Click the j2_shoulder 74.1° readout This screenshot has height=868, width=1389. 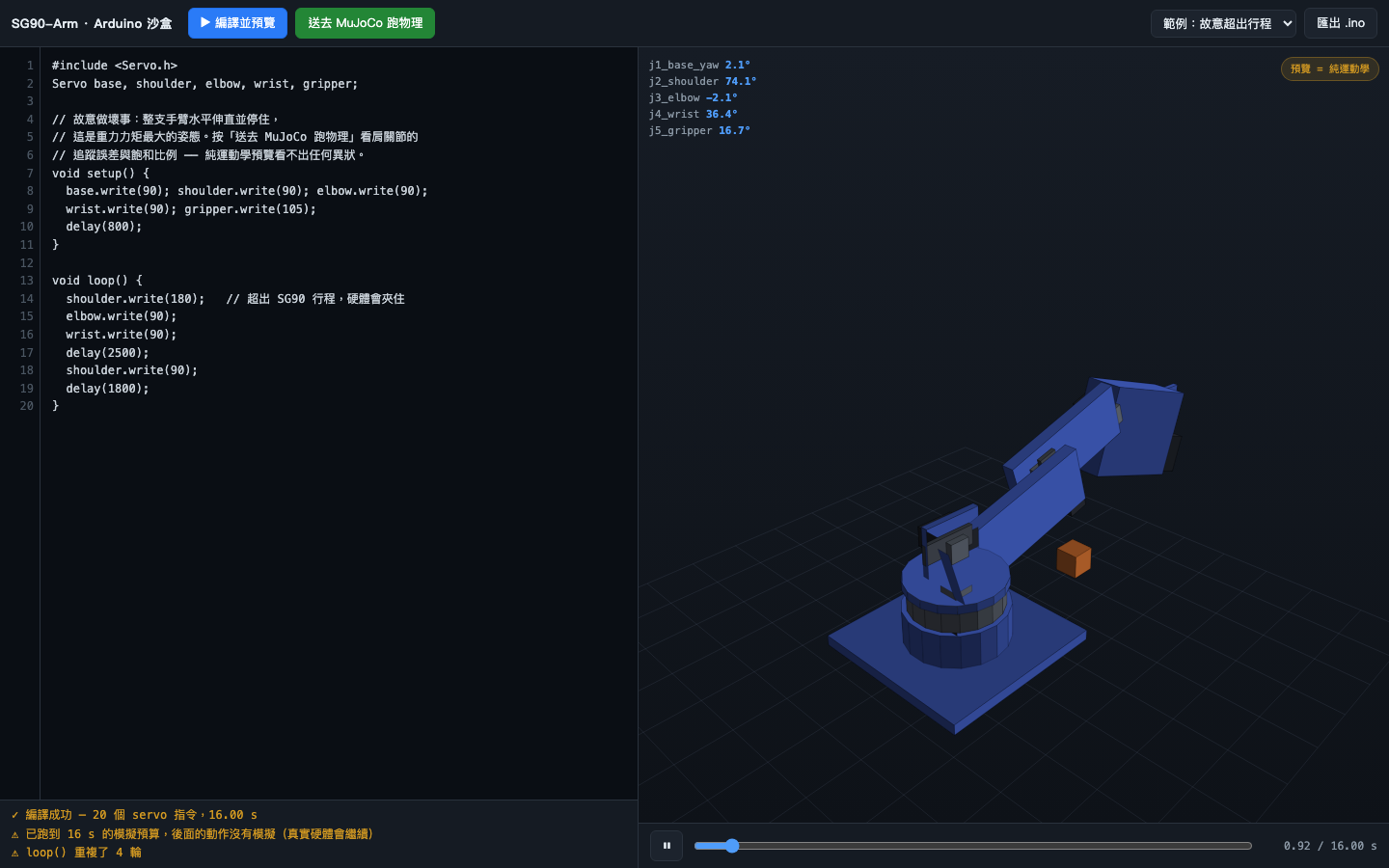click(702, 81)
